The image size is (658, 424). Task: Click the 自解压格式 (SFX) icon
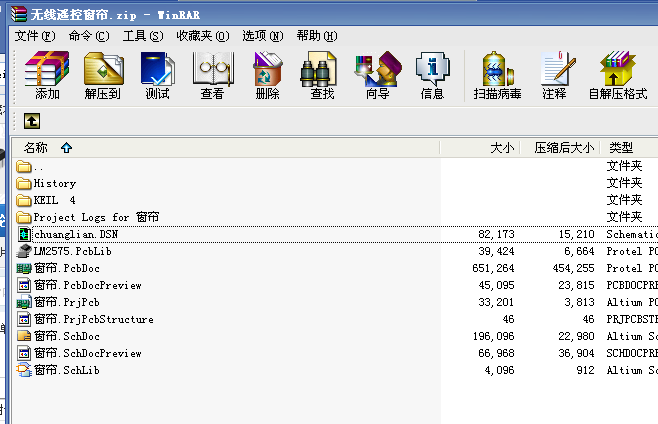point(617,68)
